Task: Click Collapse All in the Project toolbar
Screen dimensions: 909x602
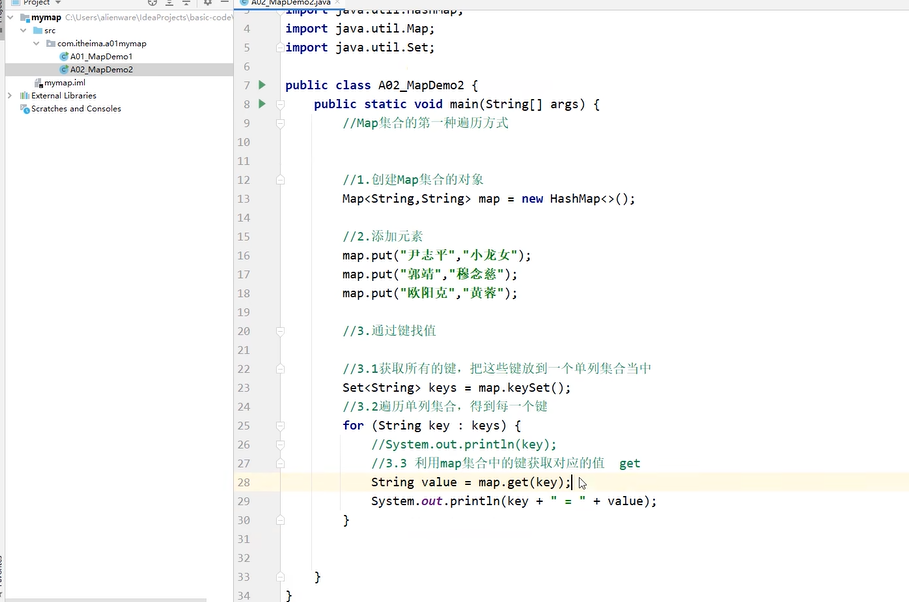Action: pyautogui.click(x=185, y=4)
